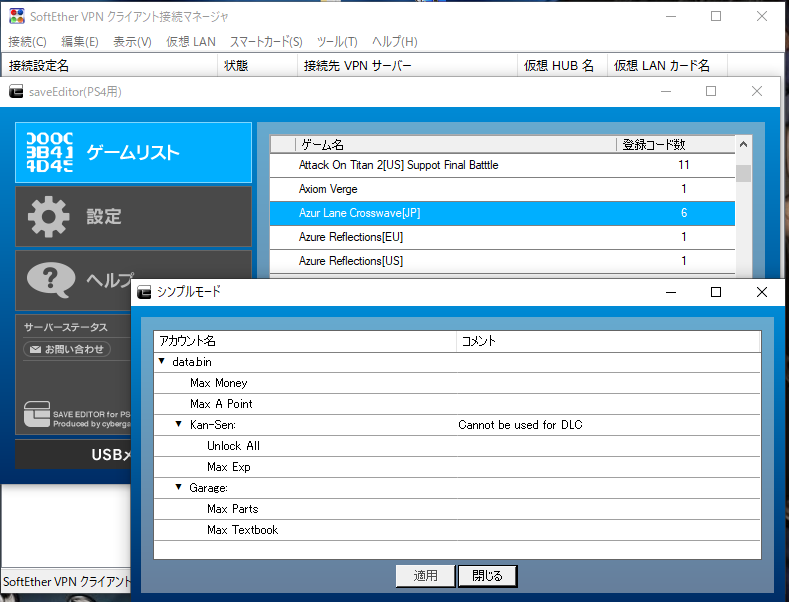Click the question mark Help icon
789x602 pixels.
49,277
